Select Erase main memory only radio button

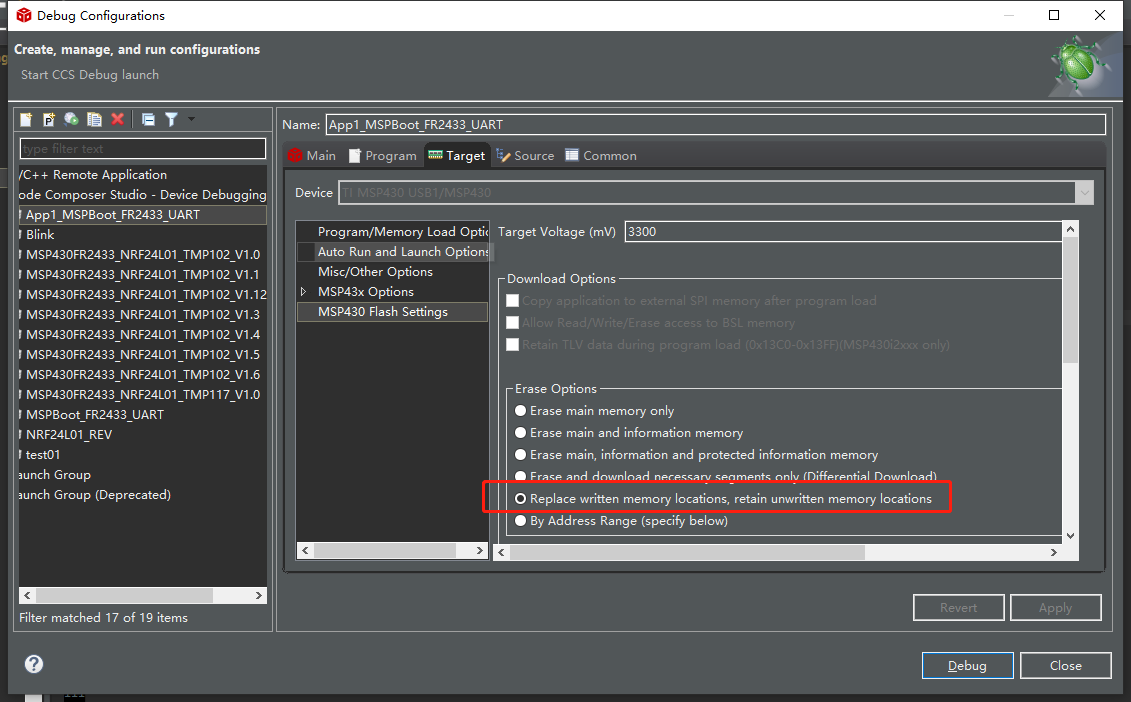coord(520,411)
